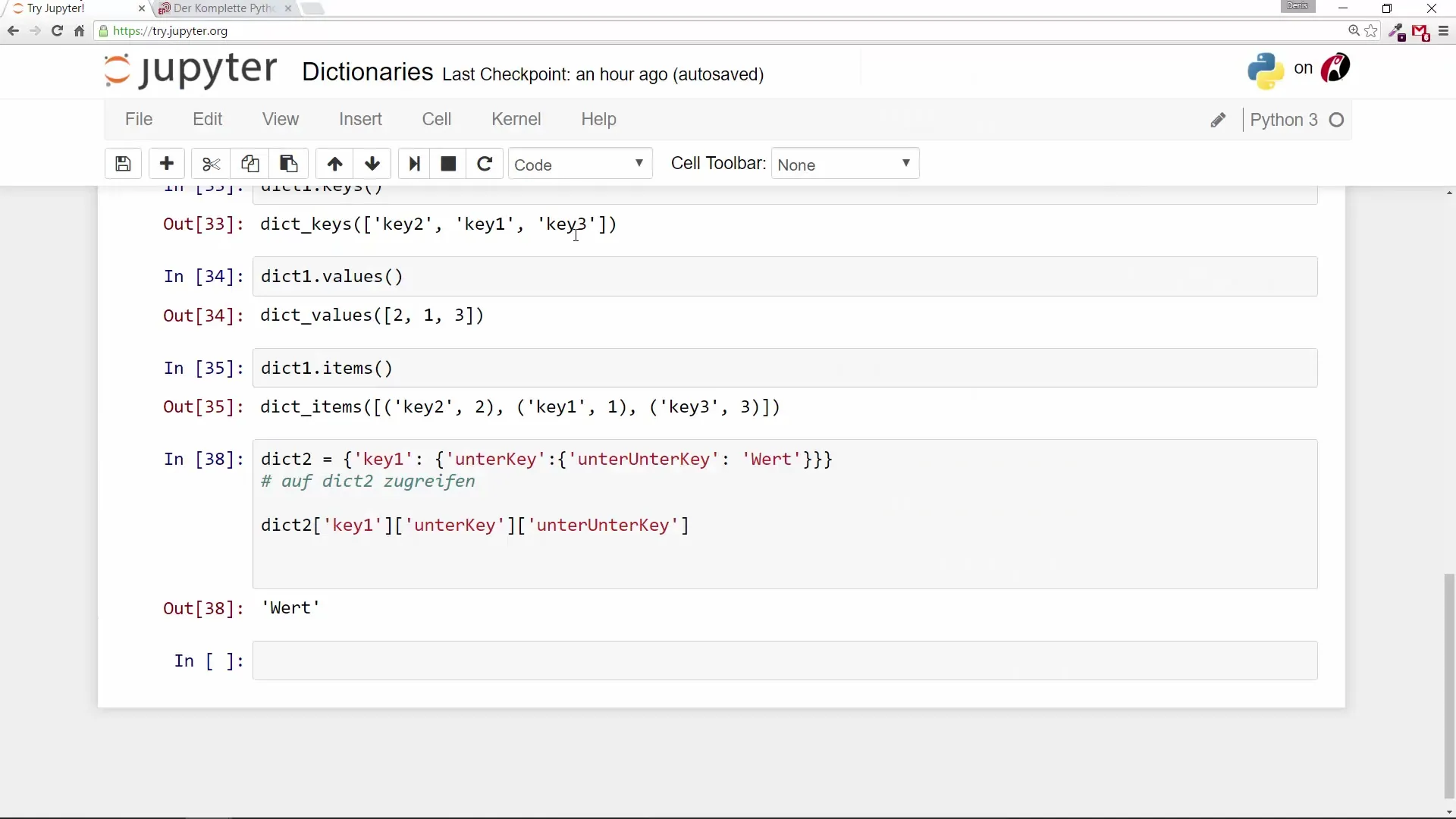The height and width of the screenshot is (819, 1456).
Task: Open browser home page icon
Action: (x=79, y=31)
